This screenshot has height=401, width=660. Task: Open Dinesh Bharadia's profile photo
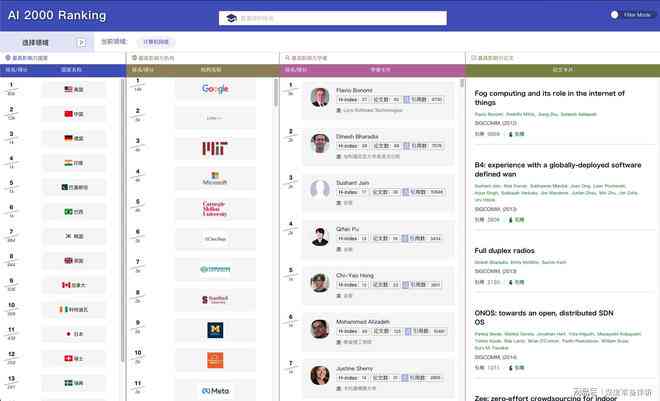[320, 143]
